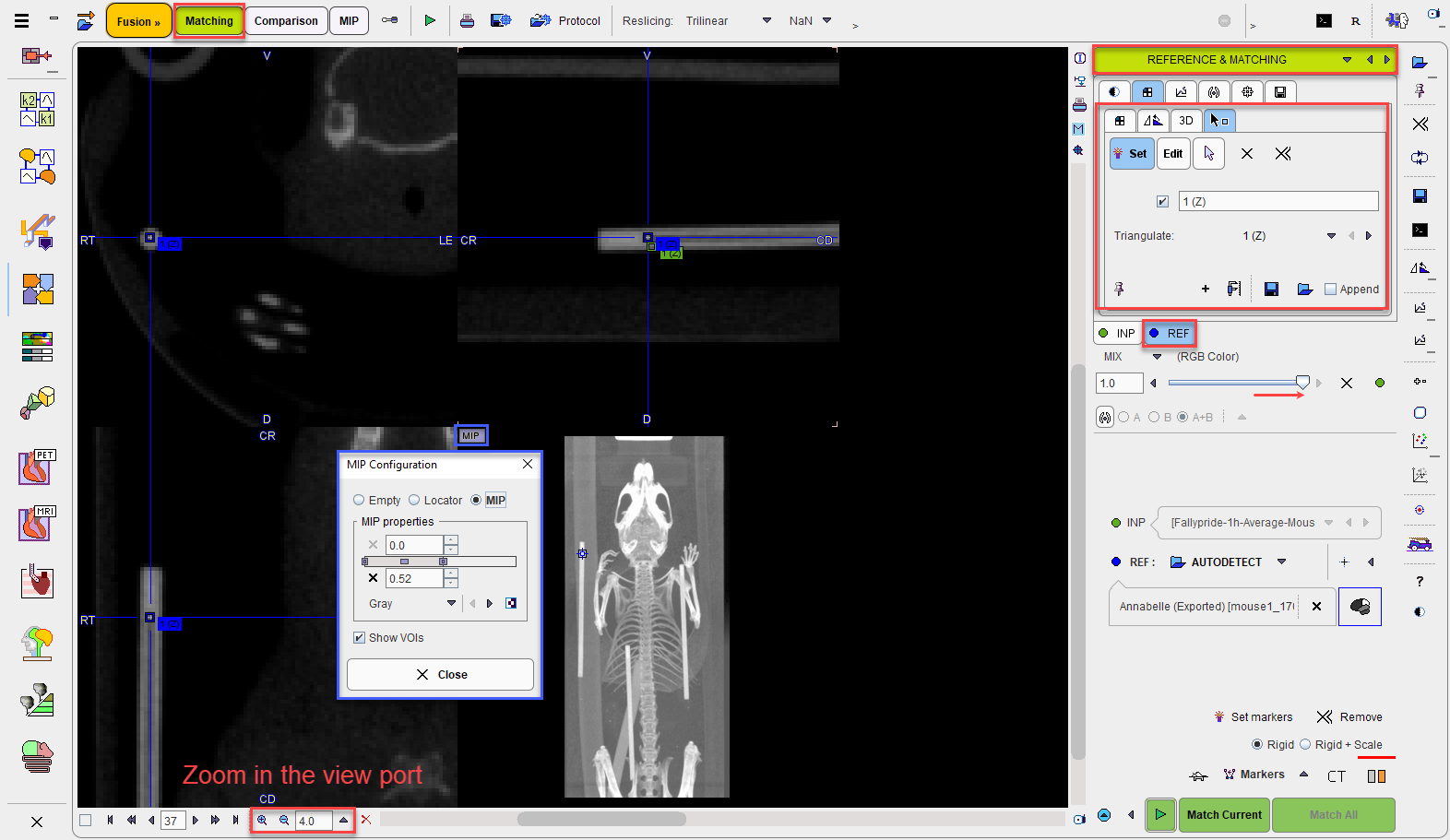Select the Rigid + Scale radio button
Viewport: 1450px width, 840px height.
point(1305,744)
